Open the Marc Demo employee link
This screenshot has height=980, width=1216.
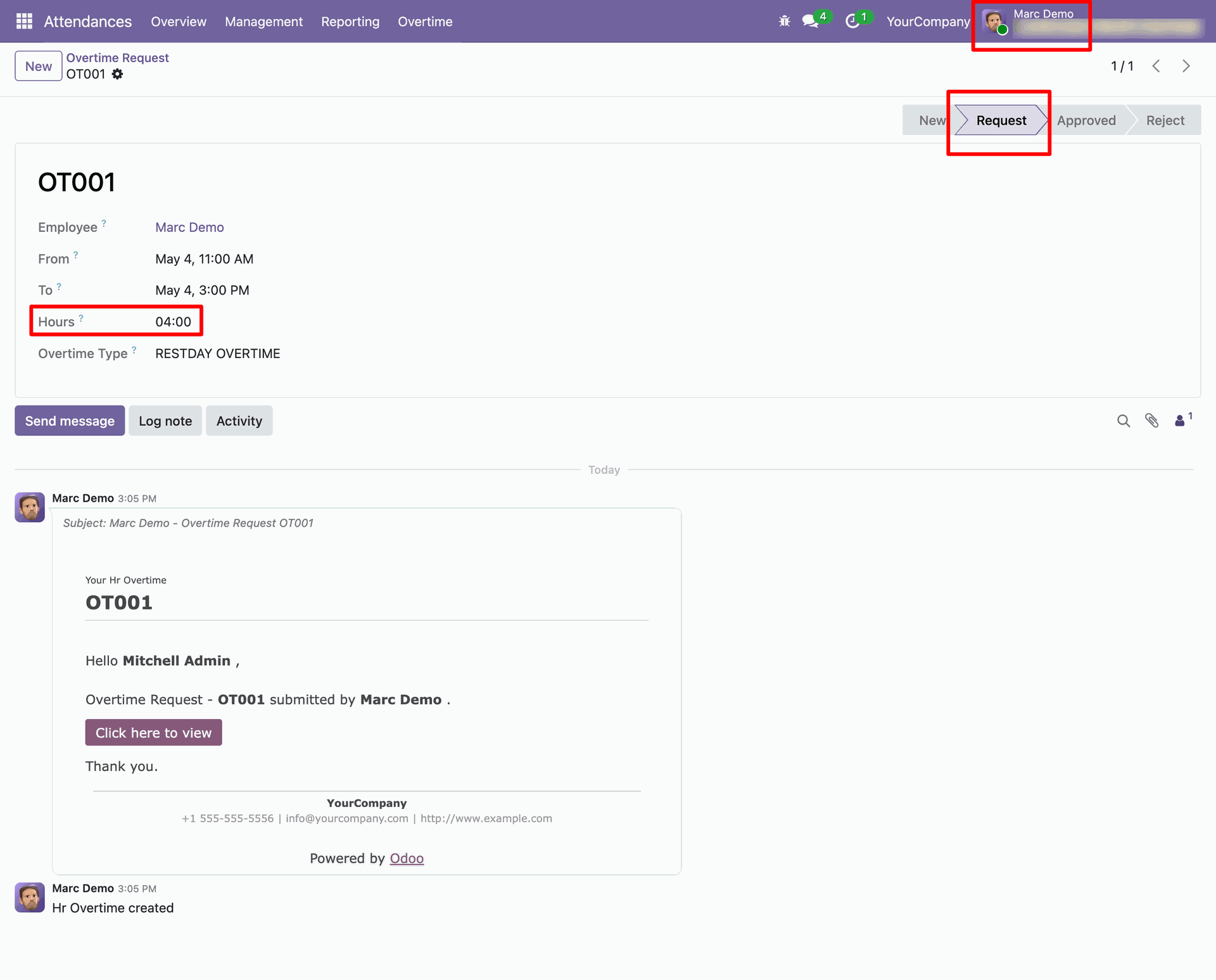tap(189, 227)
